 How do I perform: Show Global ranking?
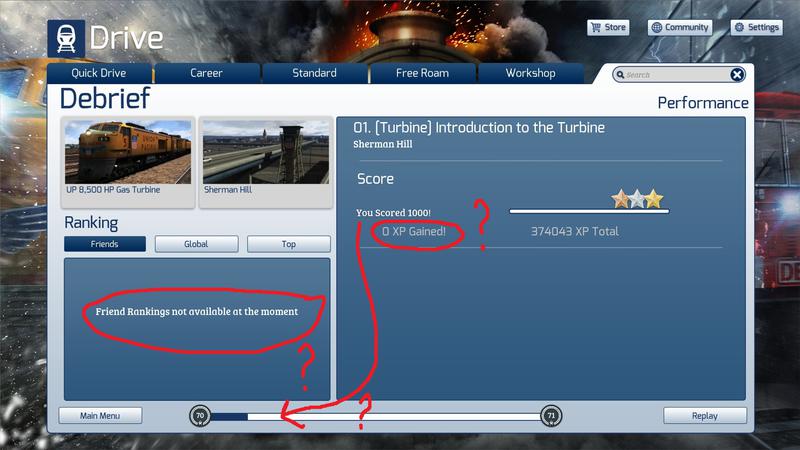(196, 244)
